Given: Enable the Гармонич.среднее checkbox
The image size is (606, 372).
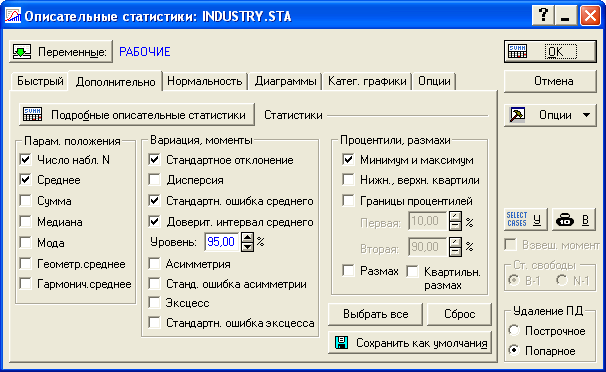Looking at the screenshot, I should click(x=26, y=284).
